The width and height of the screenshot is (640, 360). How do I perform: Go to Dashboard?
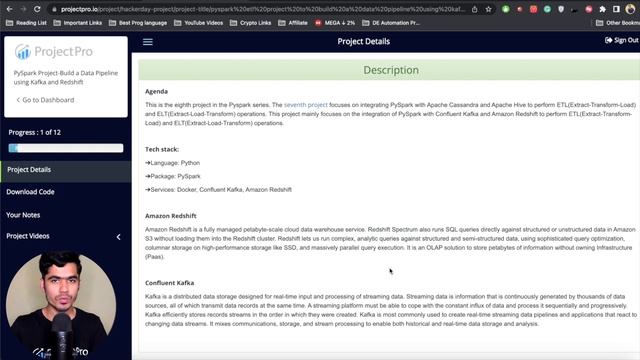click(x=45, y=100)
